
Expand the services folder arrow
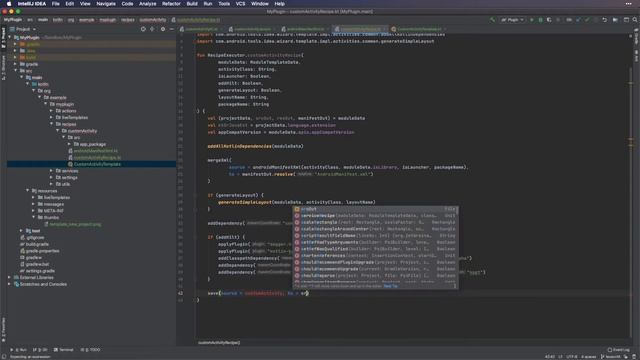pyautogui.click(x=51, y=171)
